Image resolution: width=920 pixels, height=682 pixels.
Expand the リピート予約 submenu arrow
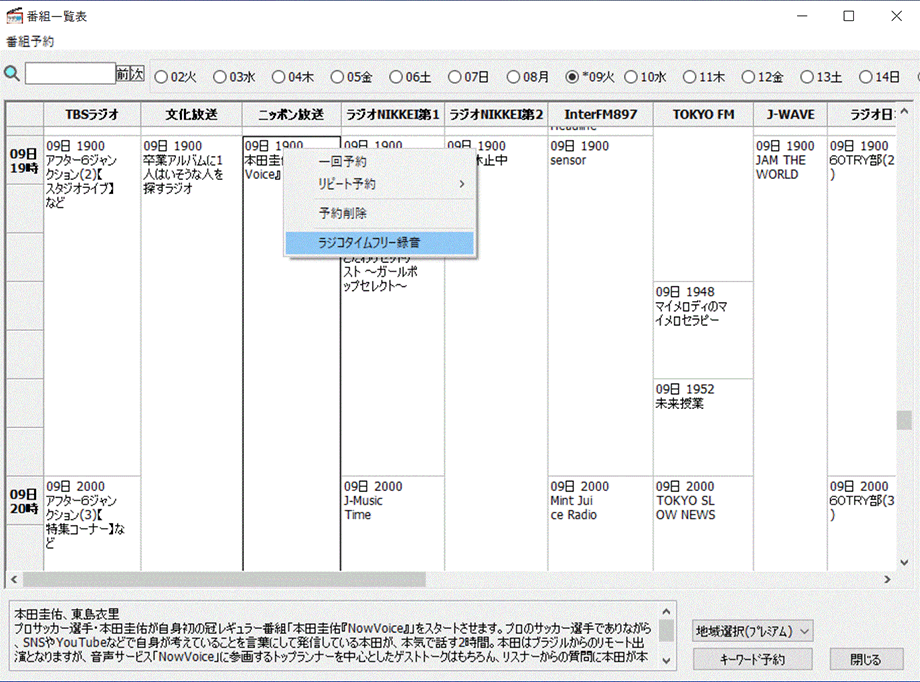point(462,184)
